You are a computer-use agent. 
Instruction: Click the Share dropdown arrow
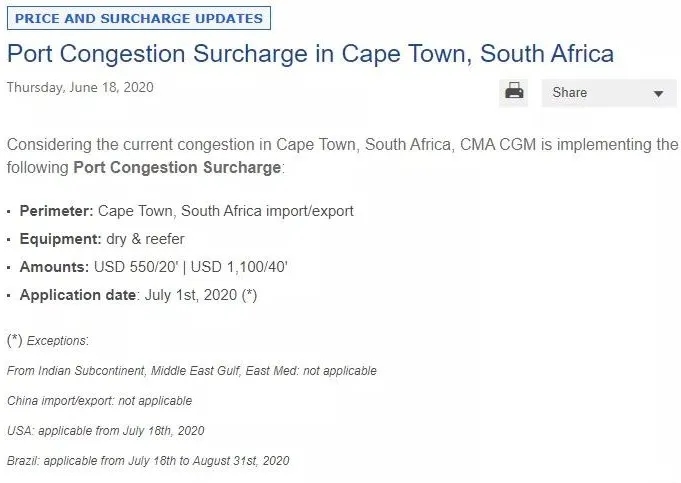(658, 94)
